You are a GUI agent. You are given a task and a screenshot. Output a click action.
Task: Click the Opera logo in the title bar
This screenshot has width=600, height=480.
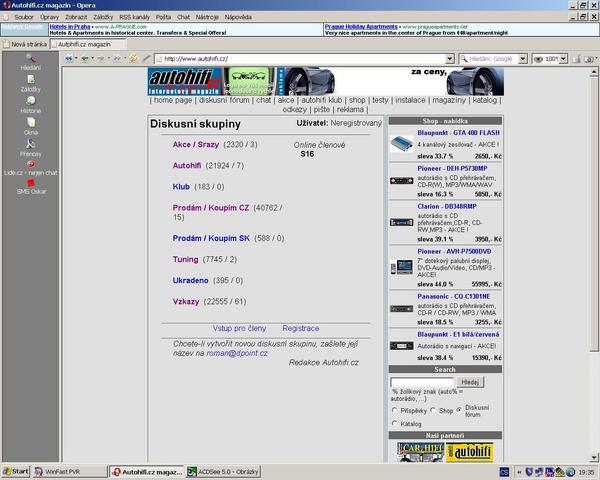tap(6, 5)
